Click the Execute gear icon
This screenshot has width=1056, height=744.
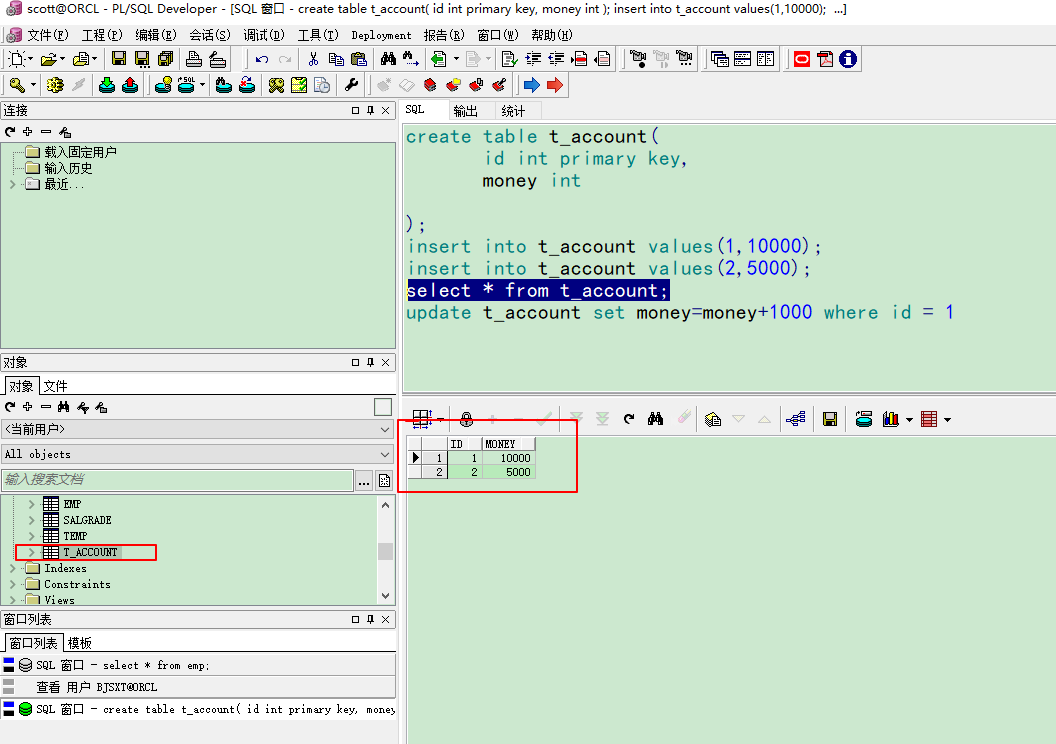click(55, 85)
